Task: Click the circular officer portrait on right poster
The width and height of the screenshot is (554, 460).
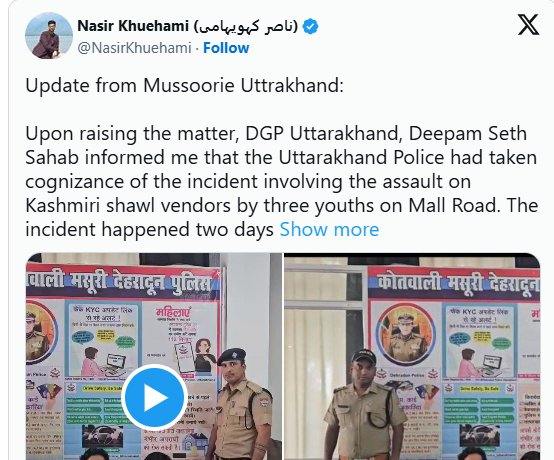Action: click(405, 334)
